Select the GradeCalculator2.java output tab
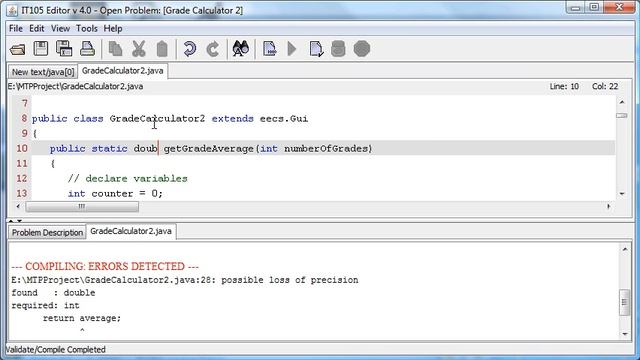Image resolution: width=640 pixels, height=360 pixels. pyautogui.click(x=131, y=231)
